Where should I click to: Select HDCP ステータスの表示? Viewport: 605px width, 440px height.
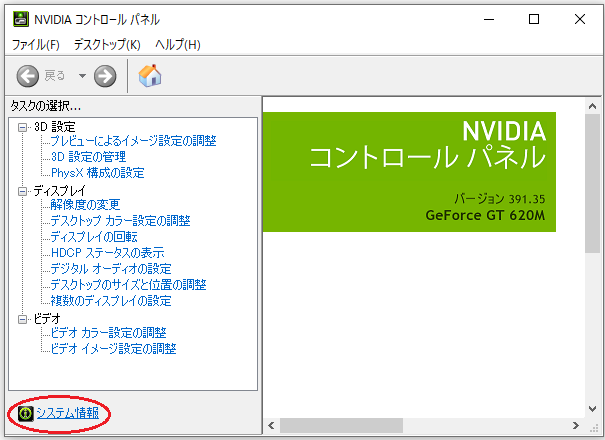(x=108, y=253)
